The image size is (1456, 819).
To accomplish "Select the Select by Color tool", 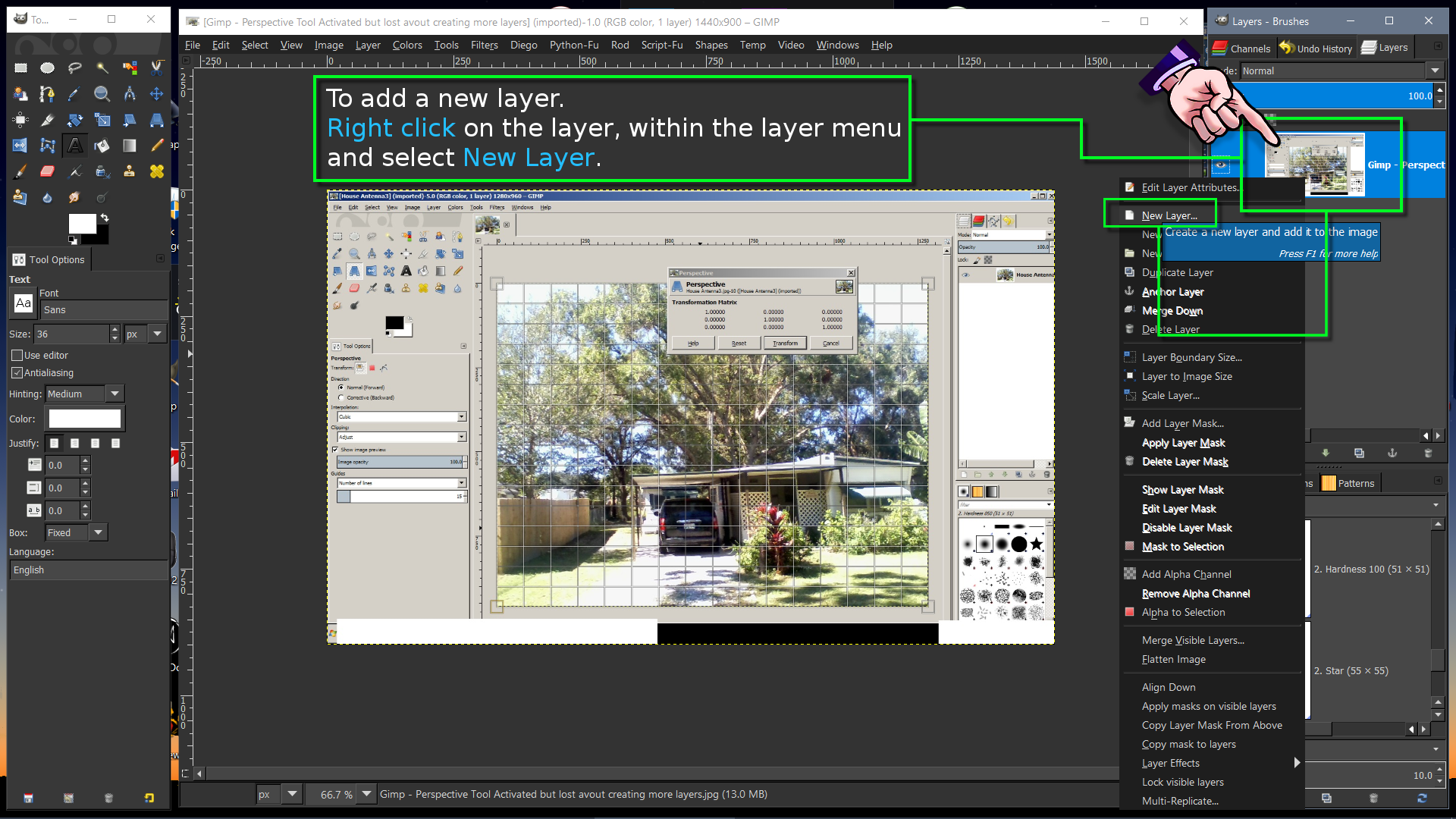I will pyautogui.click(x=130, y=68).
